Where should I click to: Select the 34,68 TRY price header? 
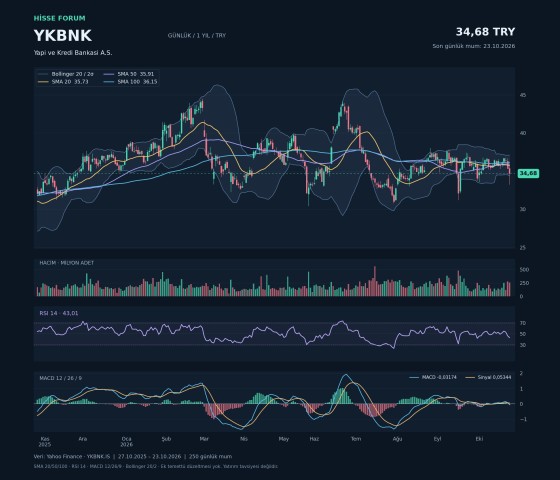point(485,32)
